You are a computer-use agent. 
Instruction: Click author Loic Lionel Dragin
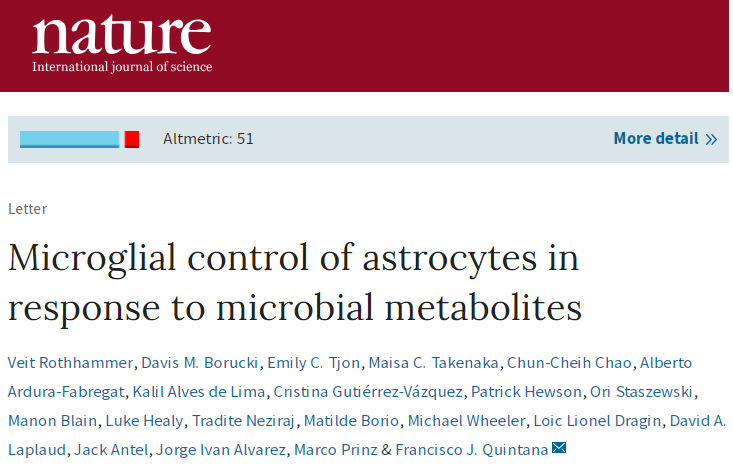tap(597, 421)
